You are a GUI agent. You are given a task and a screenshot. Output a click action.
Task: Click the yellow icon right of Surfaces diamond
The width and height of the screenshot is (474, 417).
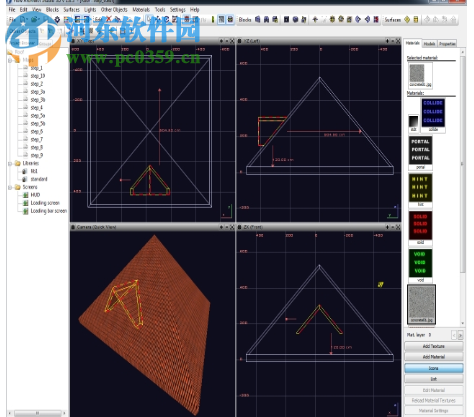(x=416, y=20)
